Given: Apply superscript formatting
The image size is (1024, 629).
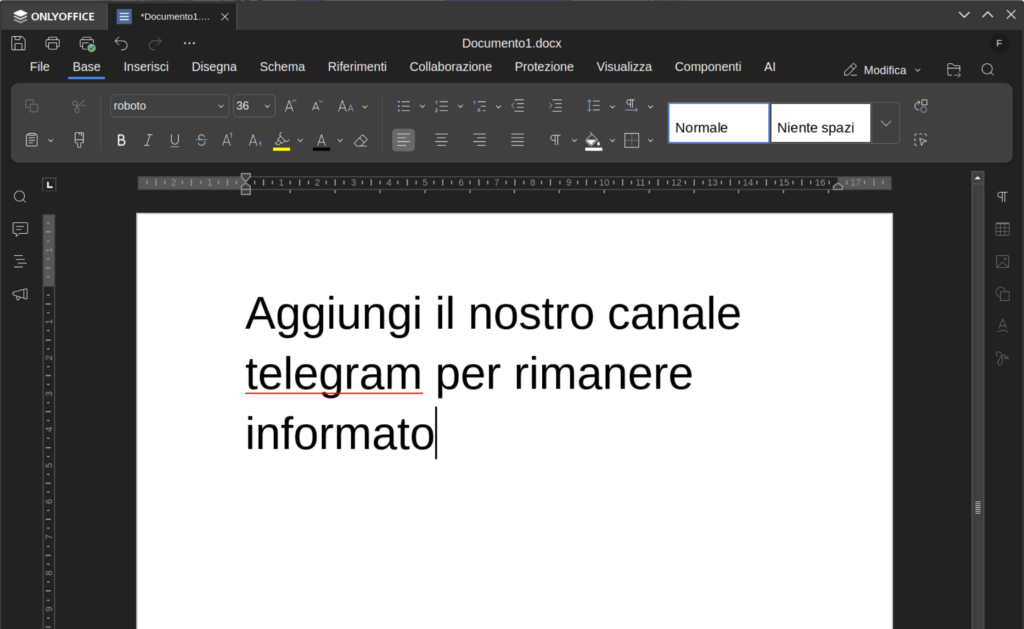Looking at the screenshot, I should click(x=227, y=140).
